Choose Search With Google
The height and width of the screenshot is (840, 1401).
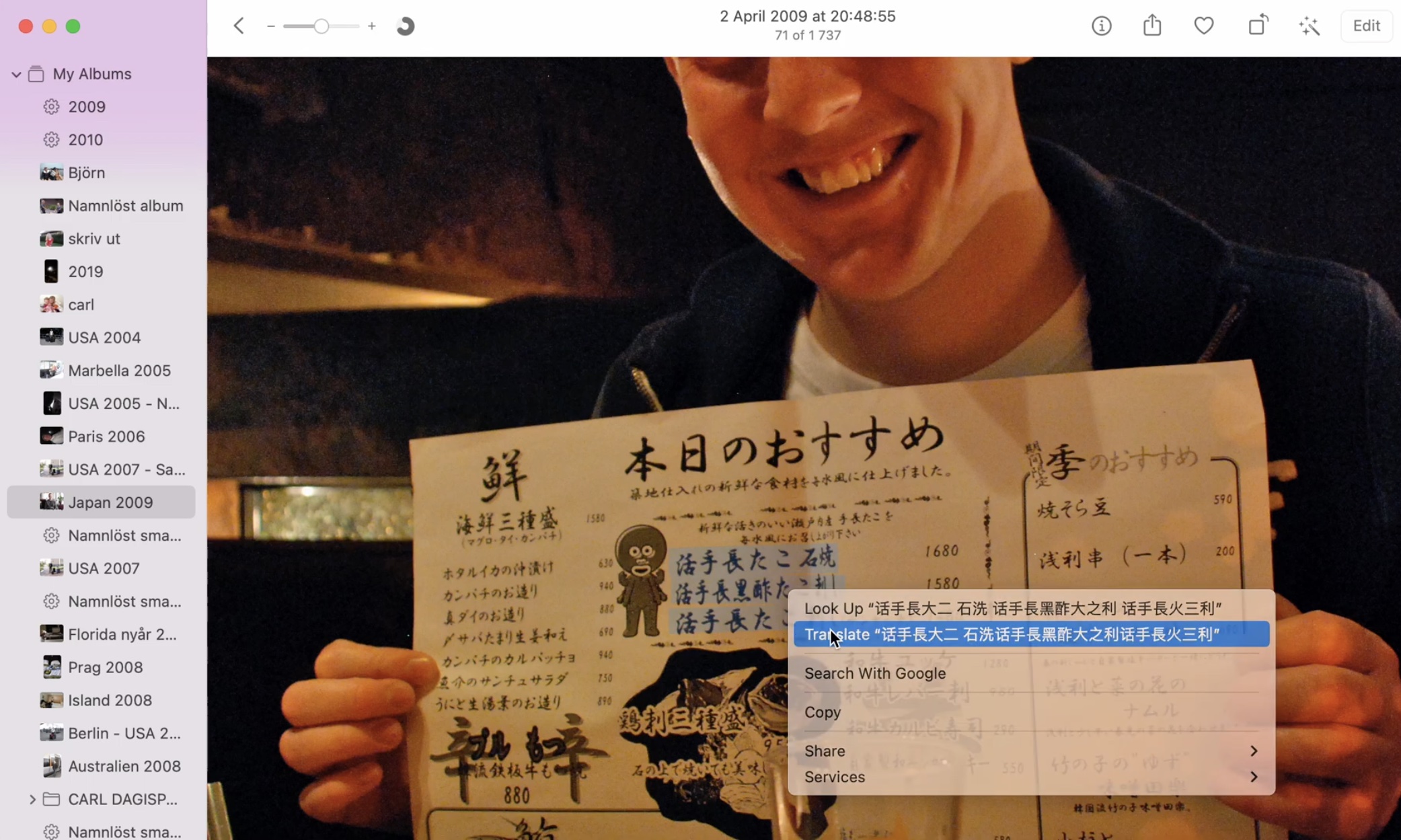click(1031, 673)
